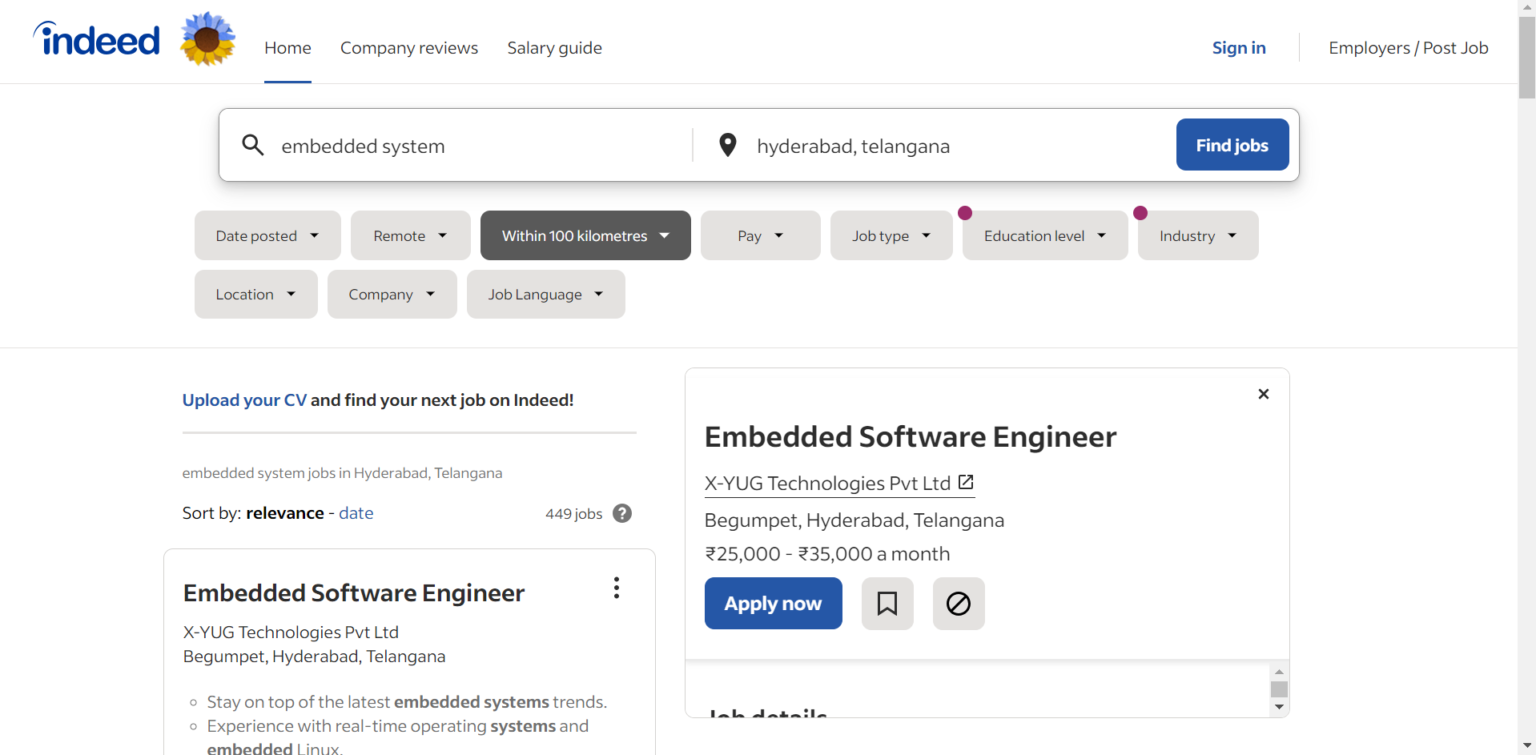Image resolution: width=1536 pixels, height=755 pixels.
Task: Open the Salary guide page
Action: pos(554,47)
